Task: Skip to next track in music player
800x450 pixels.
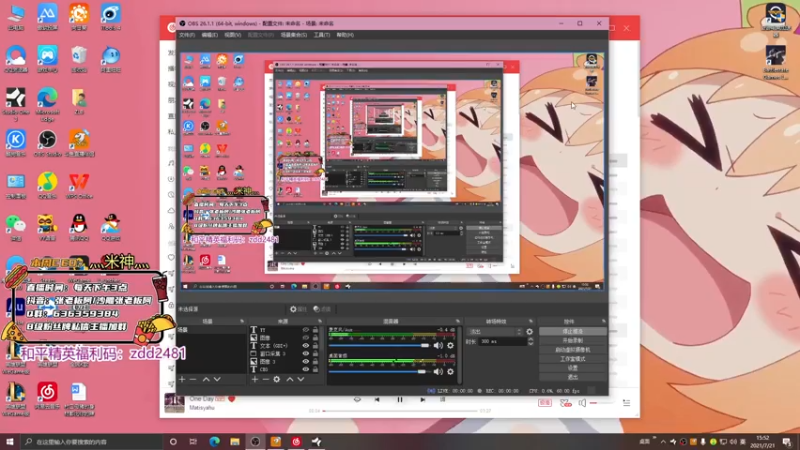Action: (x=422, y=400)
